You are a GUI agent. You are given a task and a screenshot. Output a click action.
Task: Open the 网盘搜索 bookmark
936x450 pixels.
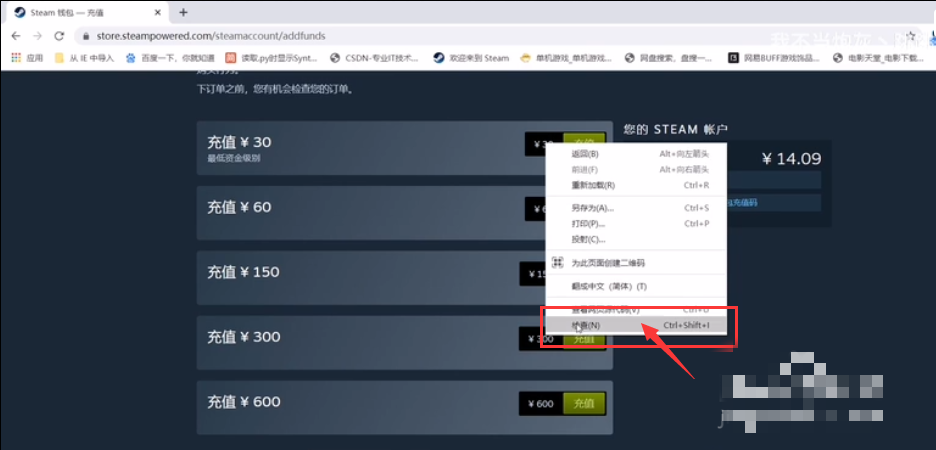point(669,58)
